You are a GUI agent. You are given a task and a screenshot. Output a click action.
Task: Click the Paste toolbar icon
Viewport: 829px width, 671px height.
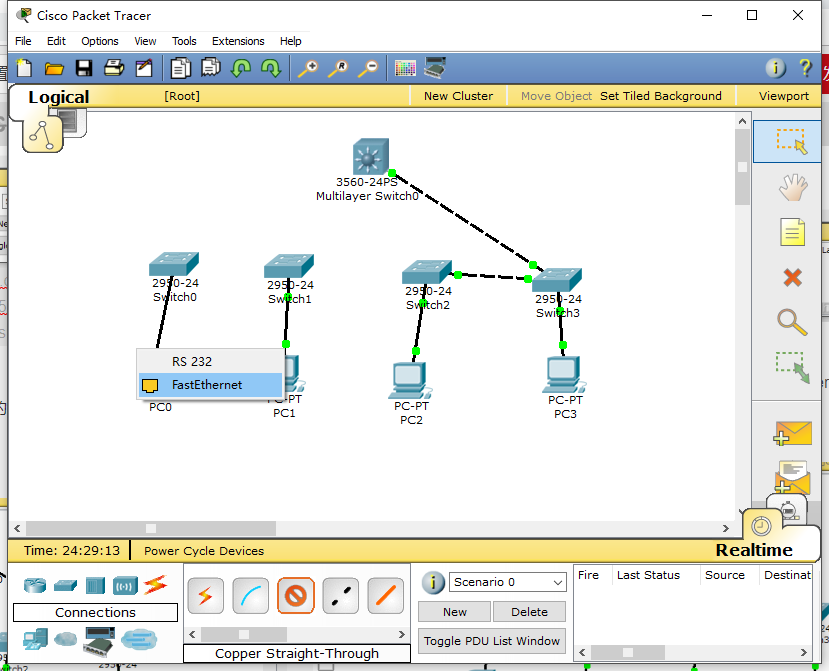210,68
